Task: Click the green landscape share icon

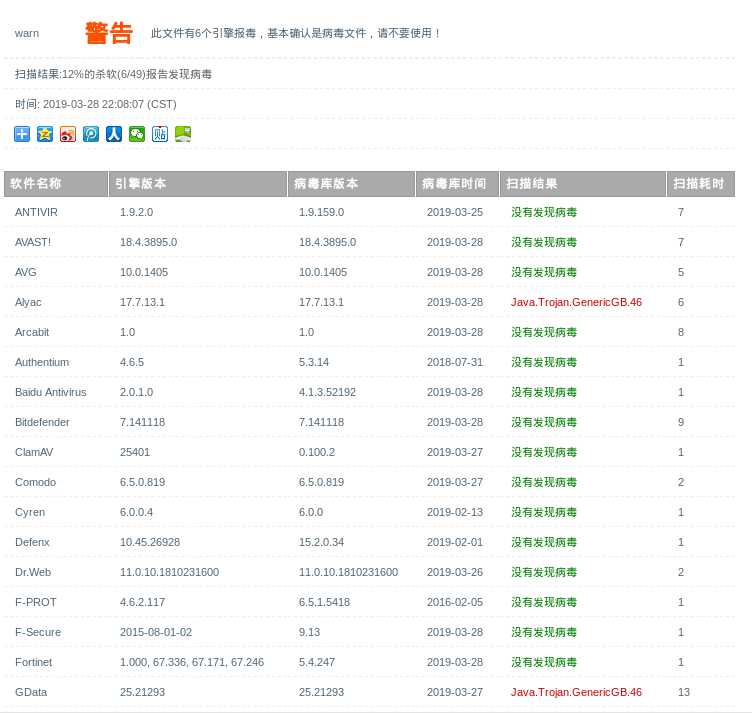Action: (x=183, y=134)
